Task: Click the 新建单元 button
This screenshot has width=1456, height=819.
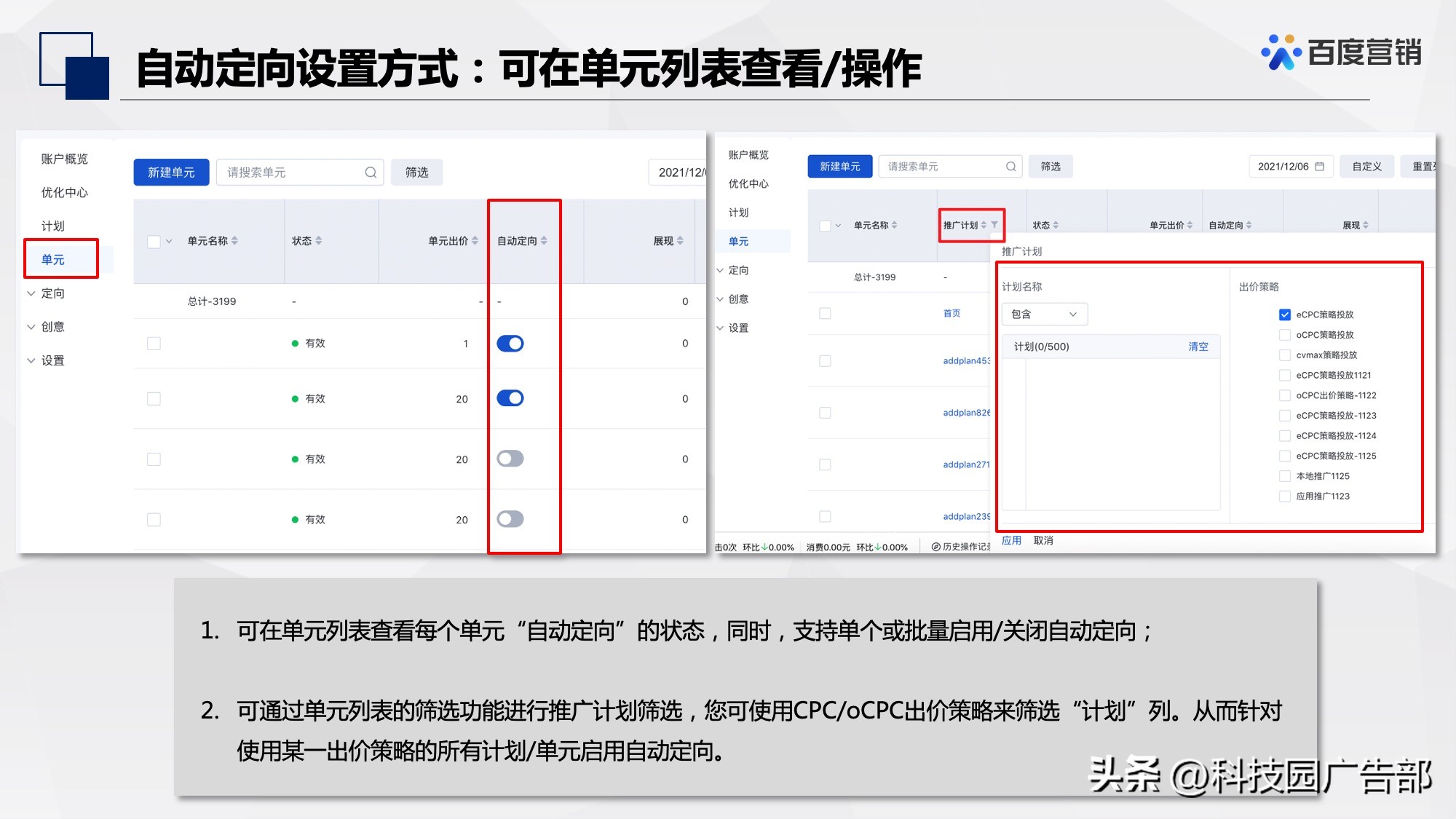Action: (171, 172)
